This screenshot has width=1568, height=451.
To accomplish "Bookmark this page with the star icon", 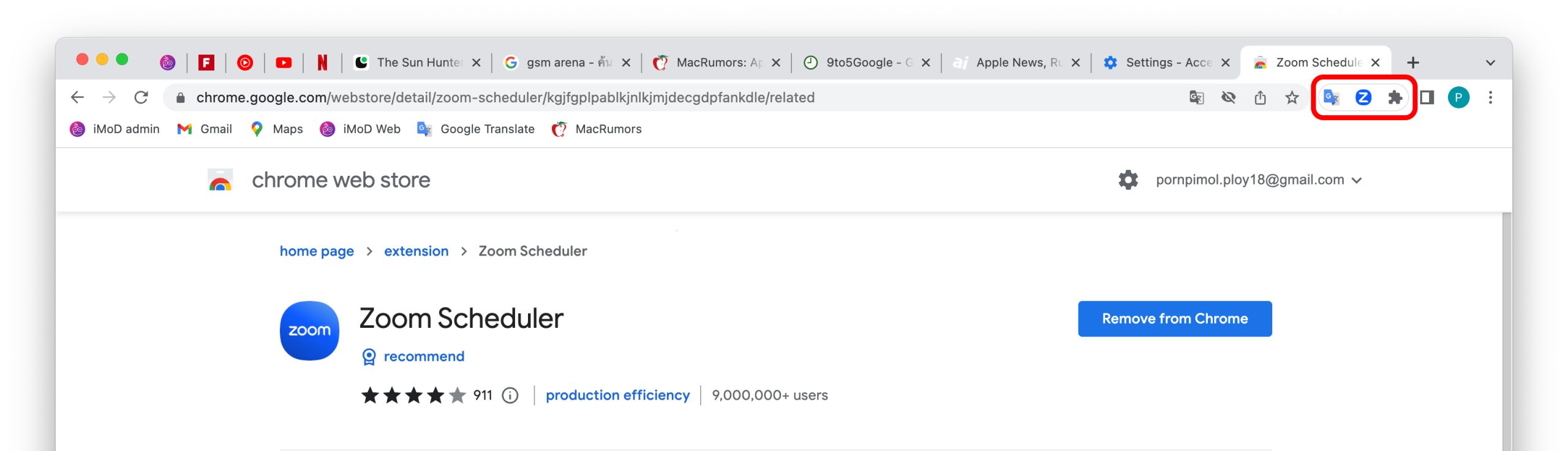I will (x=1292, y=97).
